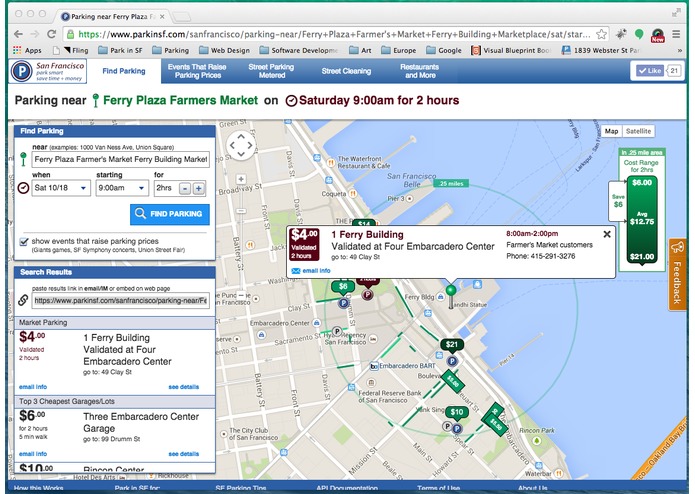Click see details for 1 Ferry Building
This screenshot has height=494, width=695.
[x=184, y=387]
